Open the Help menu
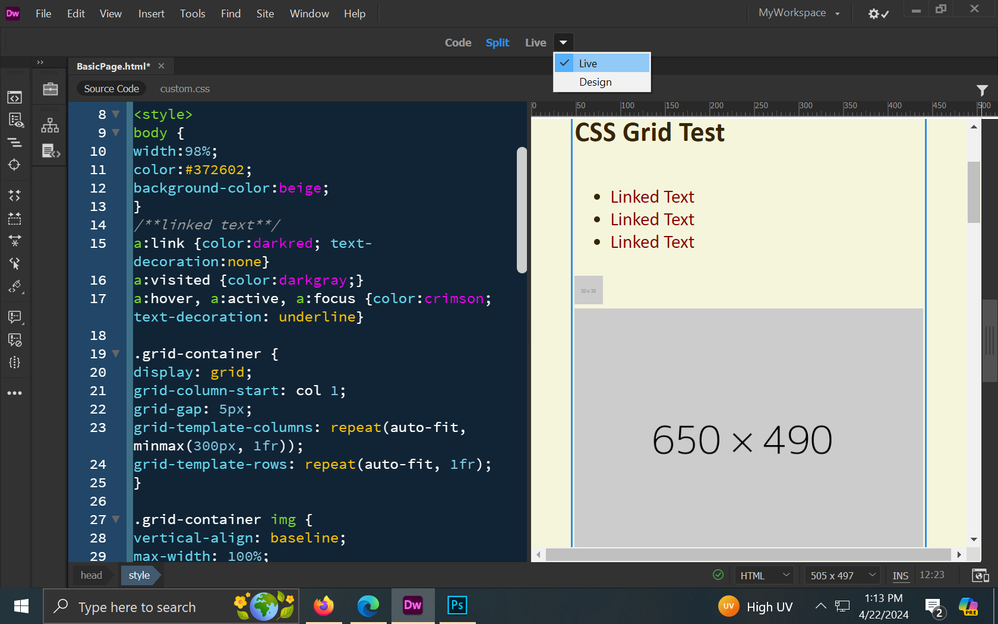Viewport: 998px width, 624px height. 355,13
